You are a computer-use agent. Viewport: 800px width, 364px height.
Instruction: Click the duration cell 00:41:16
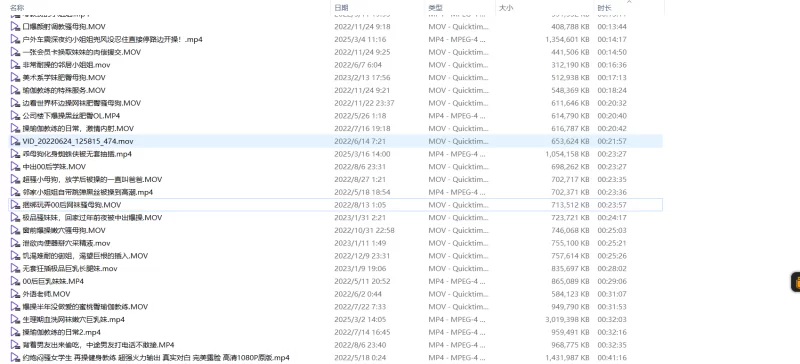coord(612,358)
